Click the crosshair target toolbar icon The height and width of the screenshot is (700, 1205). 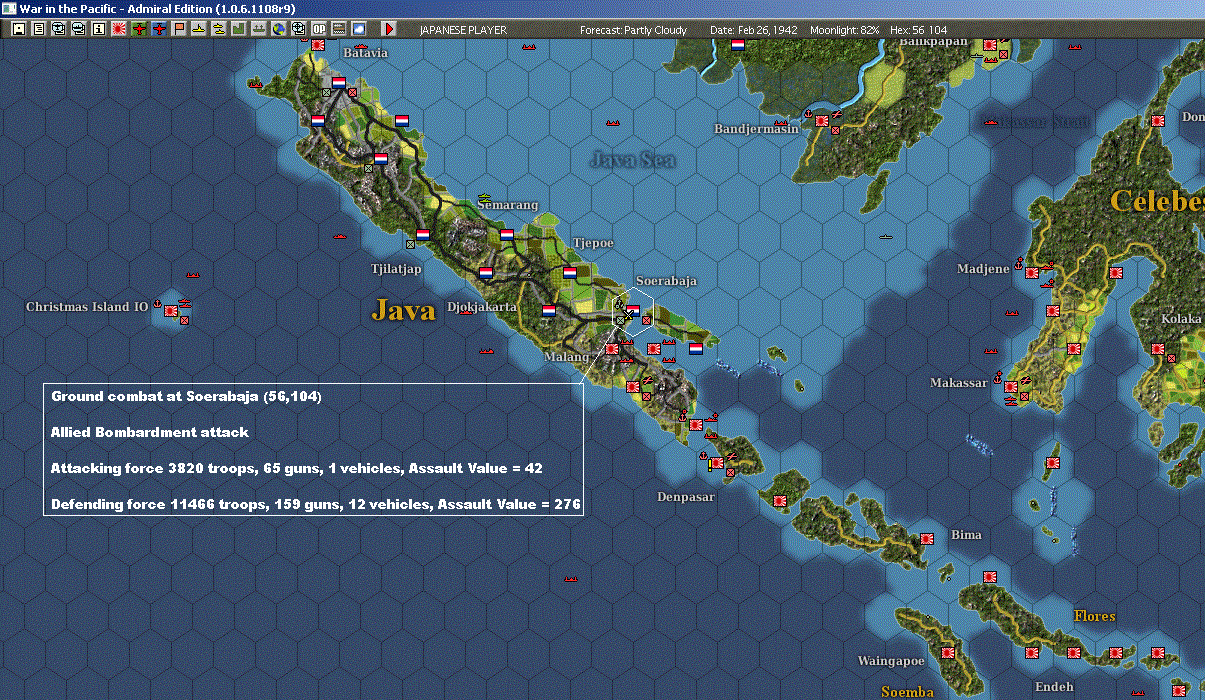pos(298,29)
